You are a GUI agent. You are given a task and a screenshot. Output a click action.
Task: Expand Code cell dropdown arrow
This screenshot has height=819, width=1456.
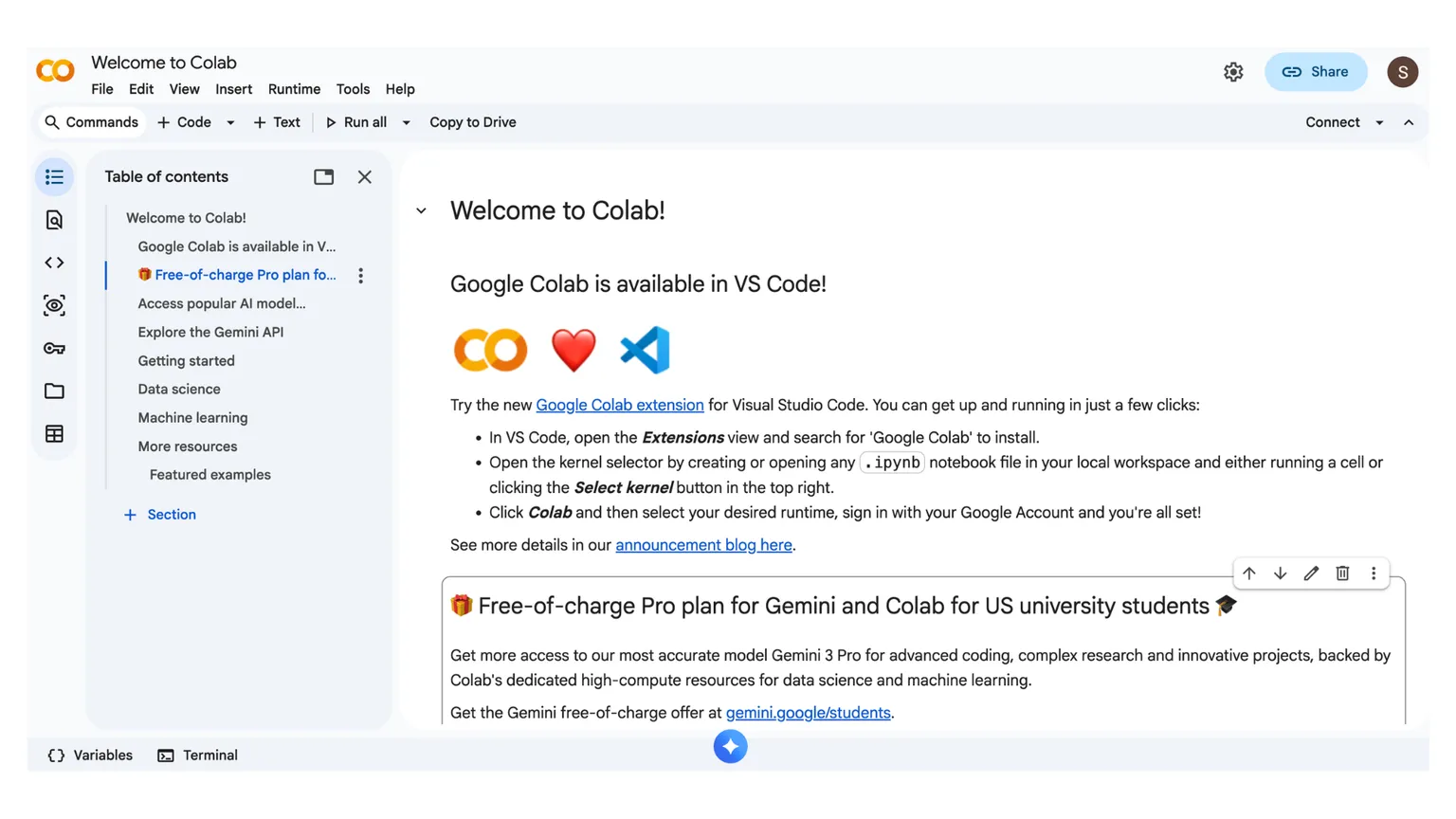tap(230, 122)
